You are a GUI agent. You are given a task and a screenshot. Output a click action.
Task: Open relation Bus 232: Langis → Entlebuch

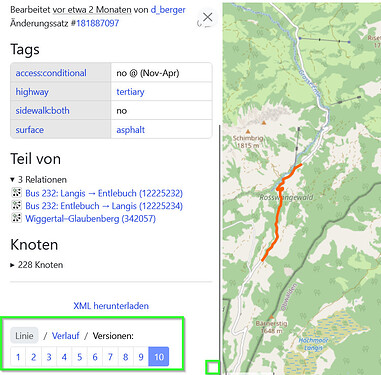(x=104, y=193)
